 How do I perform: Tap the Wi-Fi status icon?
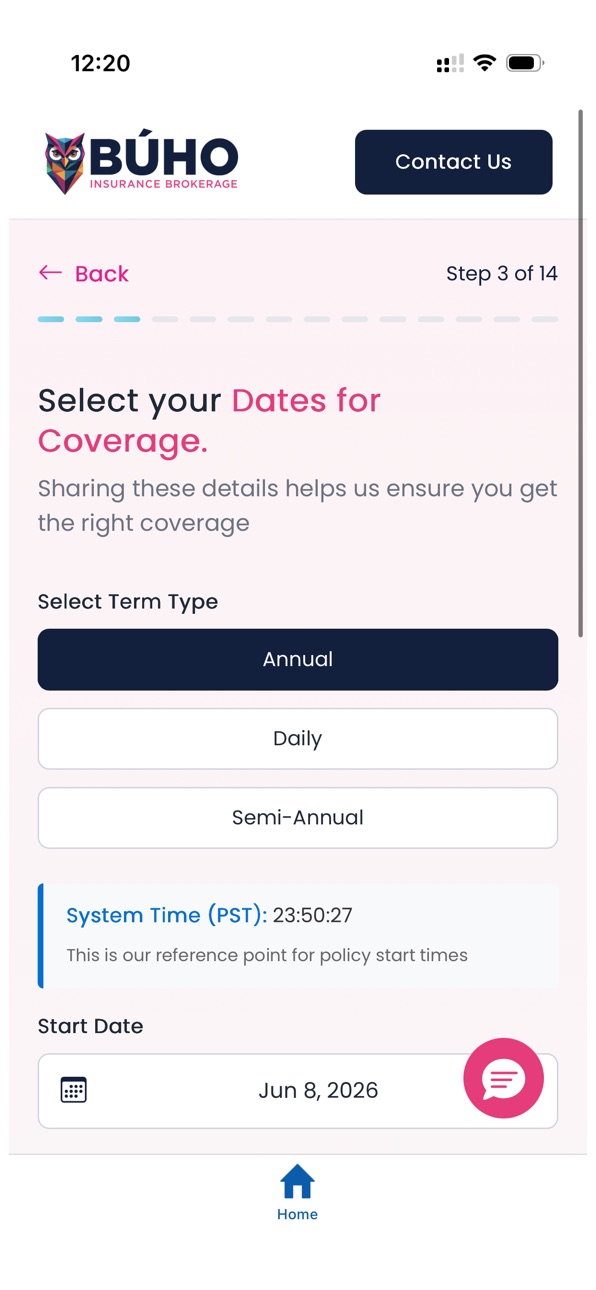click(485, 63)
